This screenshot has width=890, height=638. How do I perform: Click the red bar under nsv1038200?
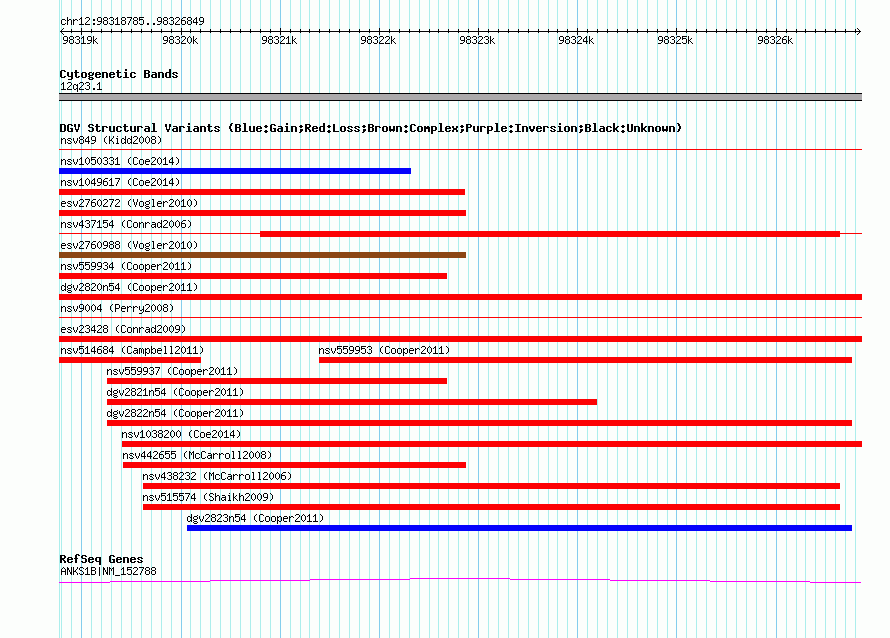tap(492, 444)
